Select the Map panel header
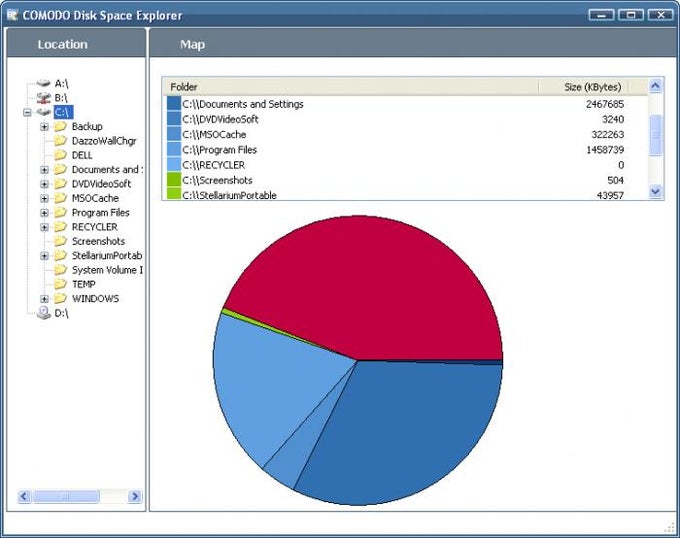 point(413,43)
